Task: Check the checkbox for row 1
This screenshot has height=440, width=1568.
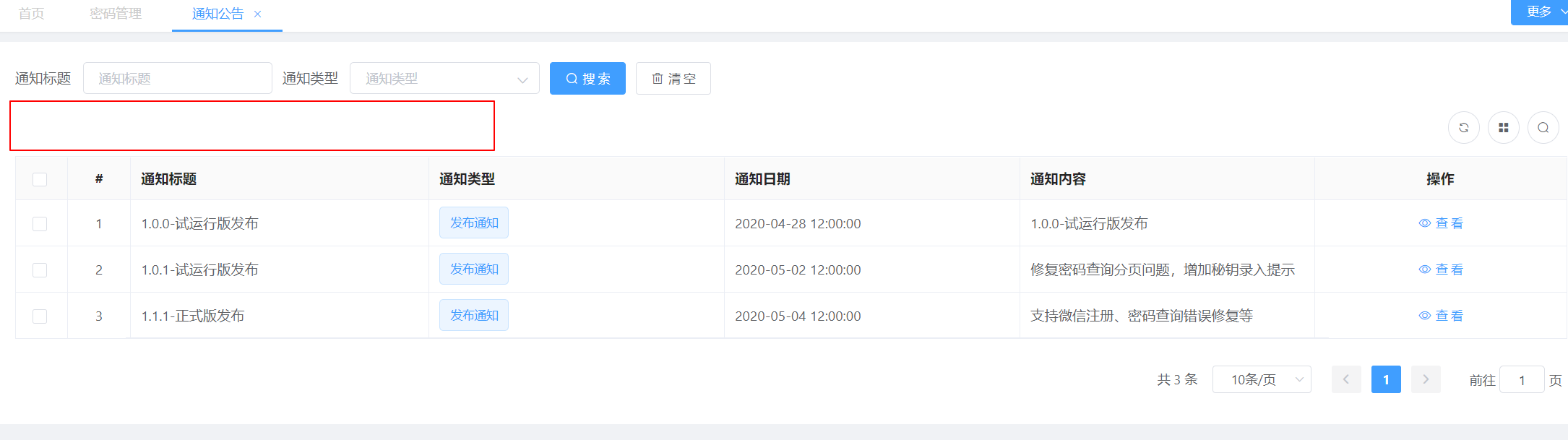Action: click(40, 224)
